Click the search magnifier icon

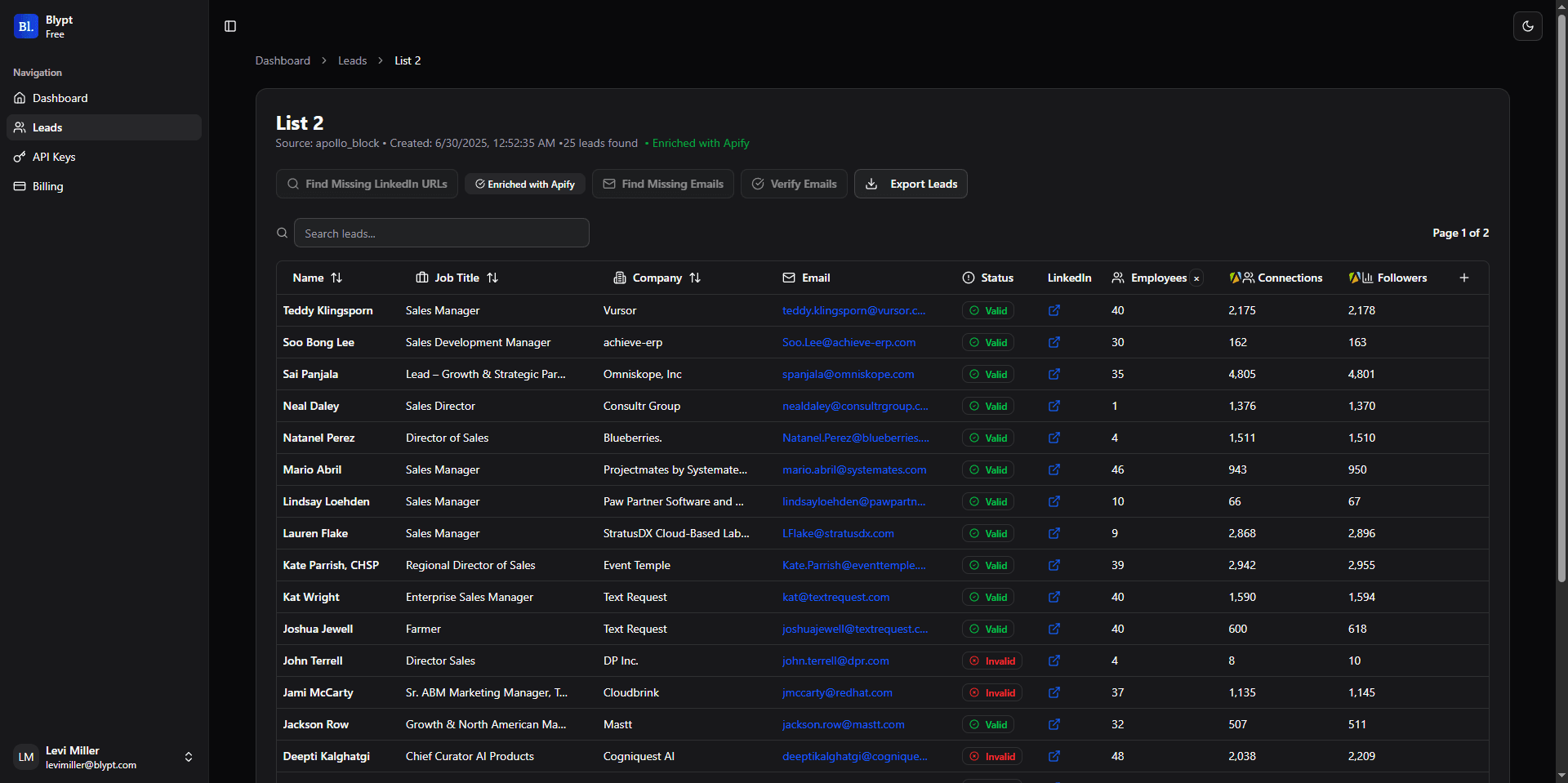[282, 233]
